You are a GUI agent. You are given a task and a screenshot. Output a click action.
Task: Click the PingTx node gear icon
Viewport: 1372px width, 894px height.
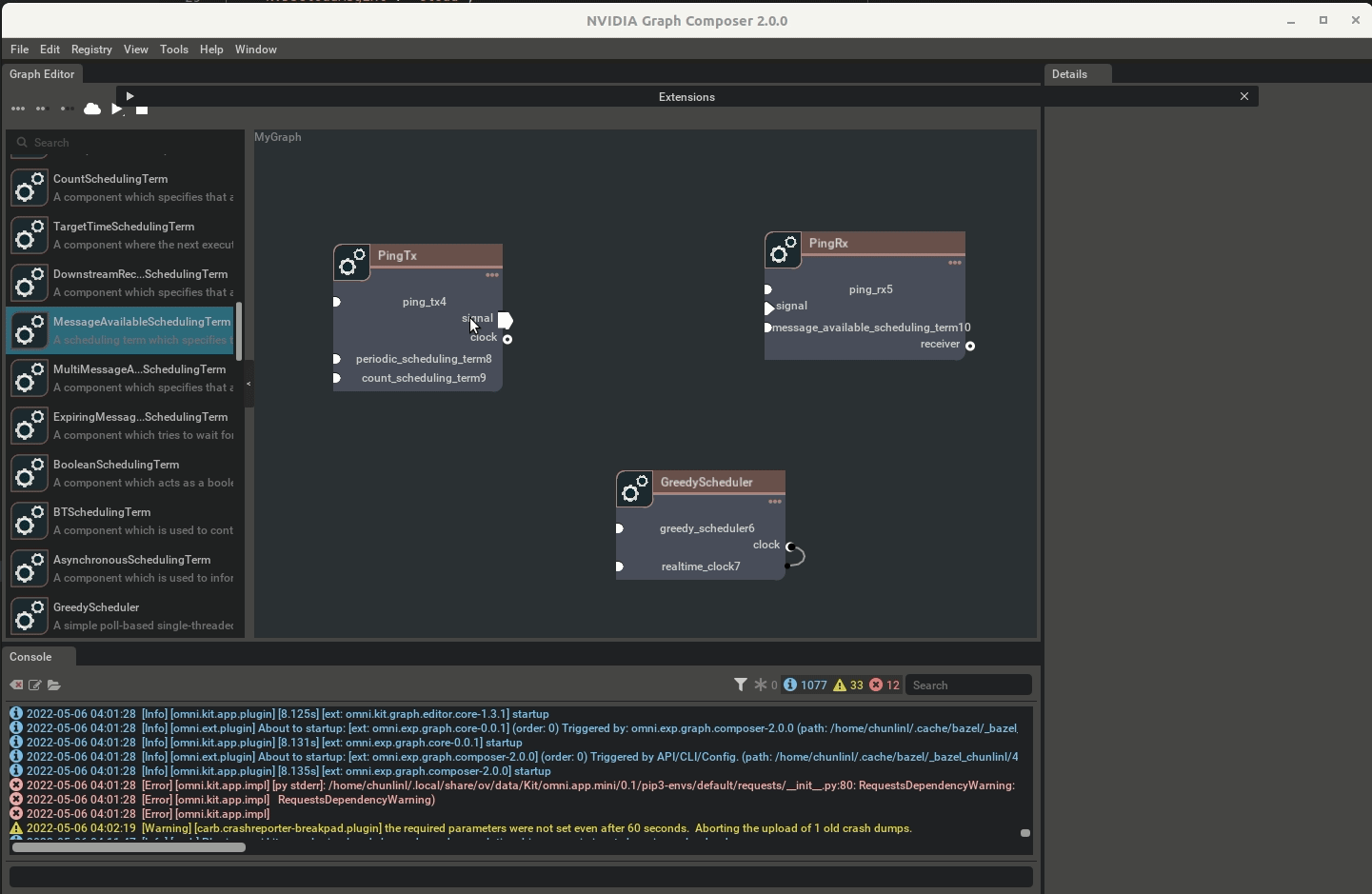coord(352,262)
